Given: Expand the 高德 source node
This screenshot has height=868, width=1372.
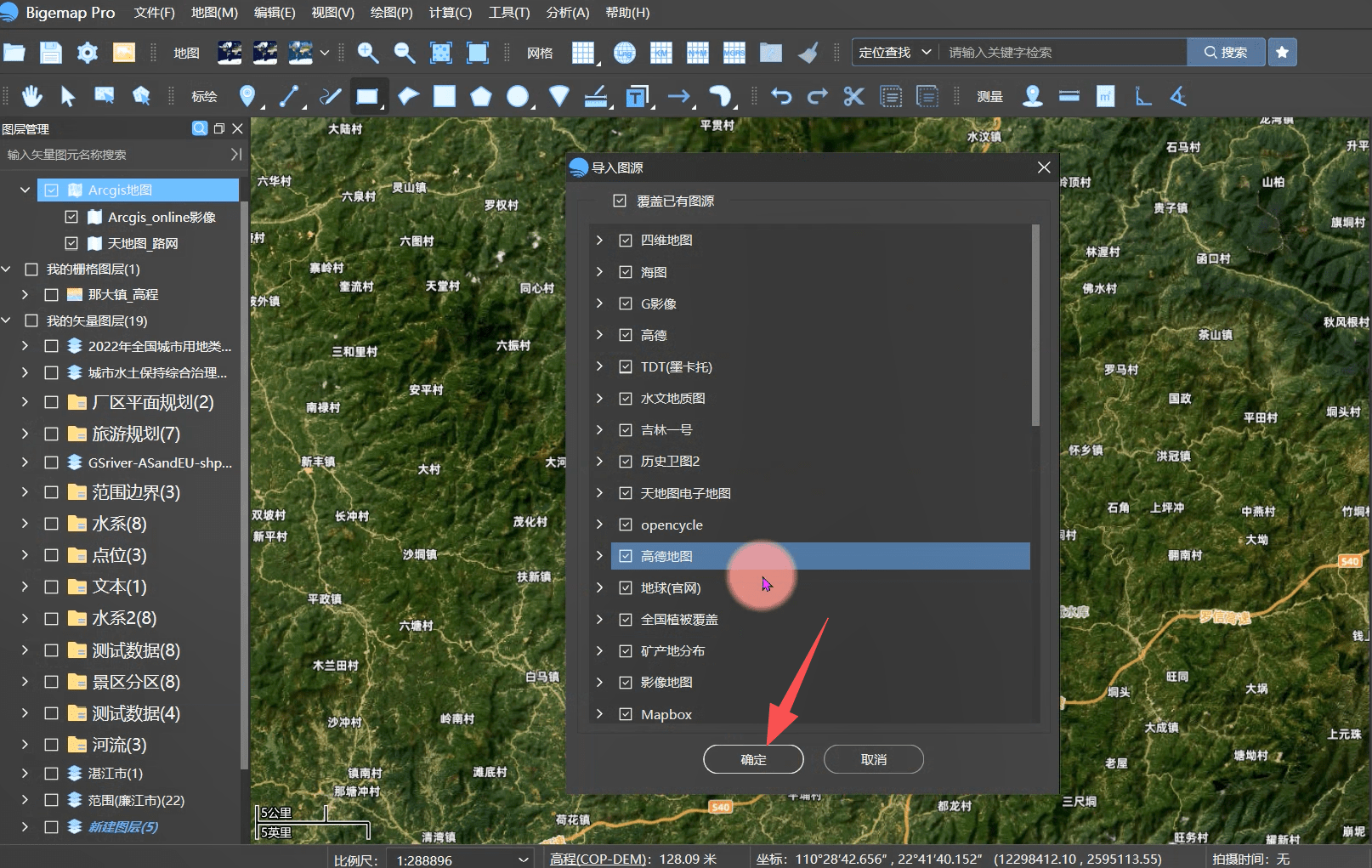Looking at the screenshot, I should coord(599,335).
